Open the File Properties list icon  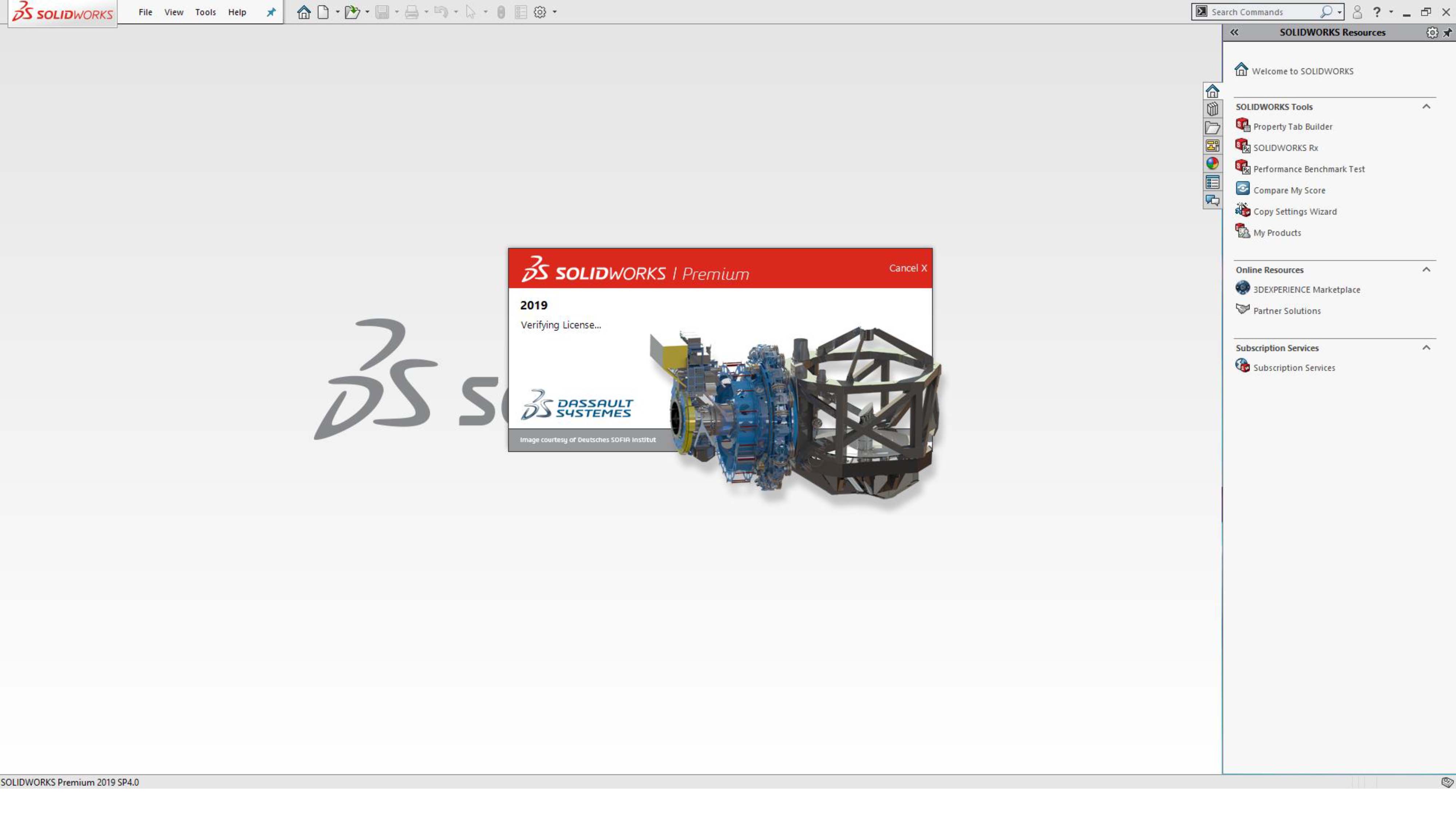tap(521, 12)
